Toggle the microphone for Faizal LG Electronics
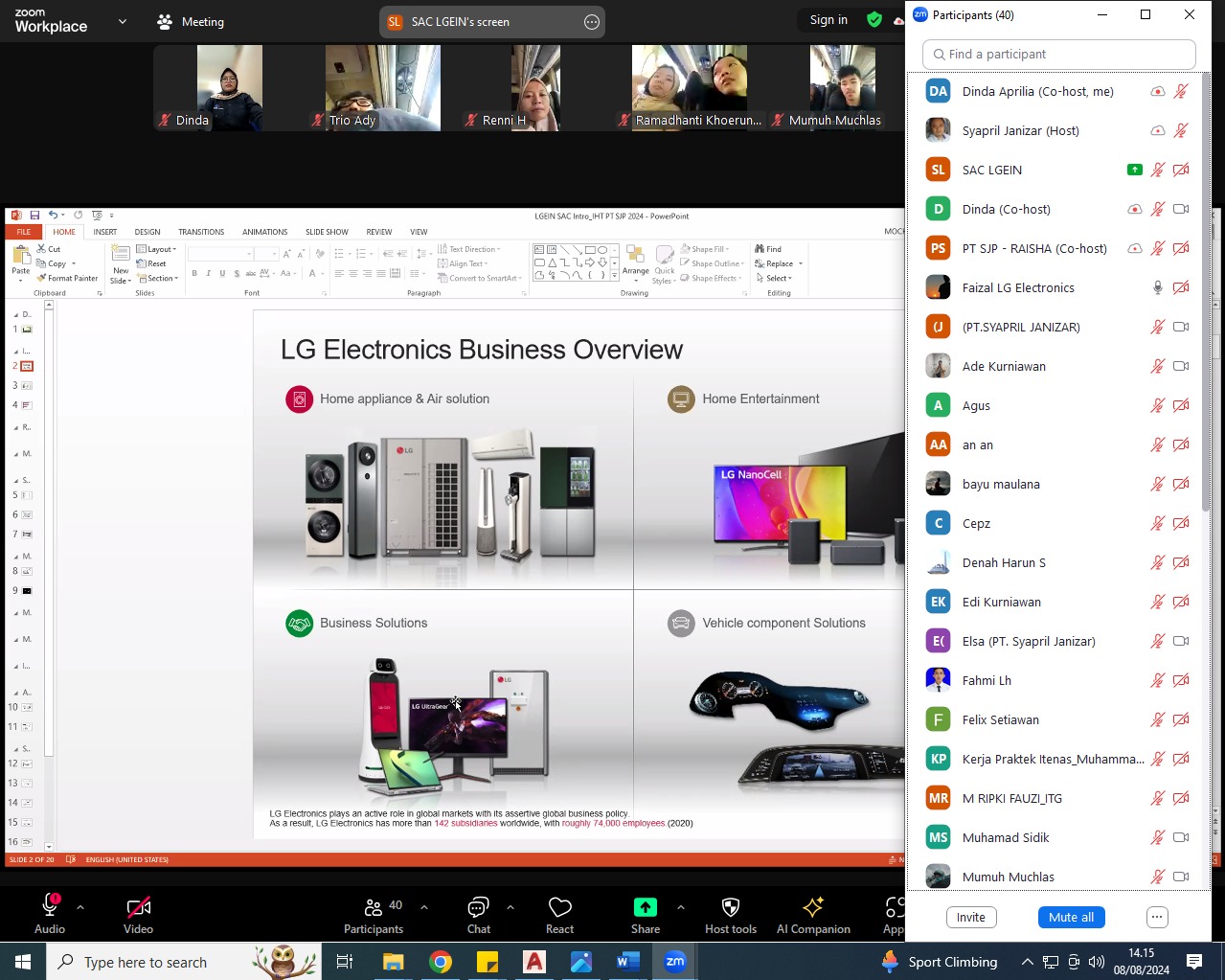 [x=1157, y=287]
